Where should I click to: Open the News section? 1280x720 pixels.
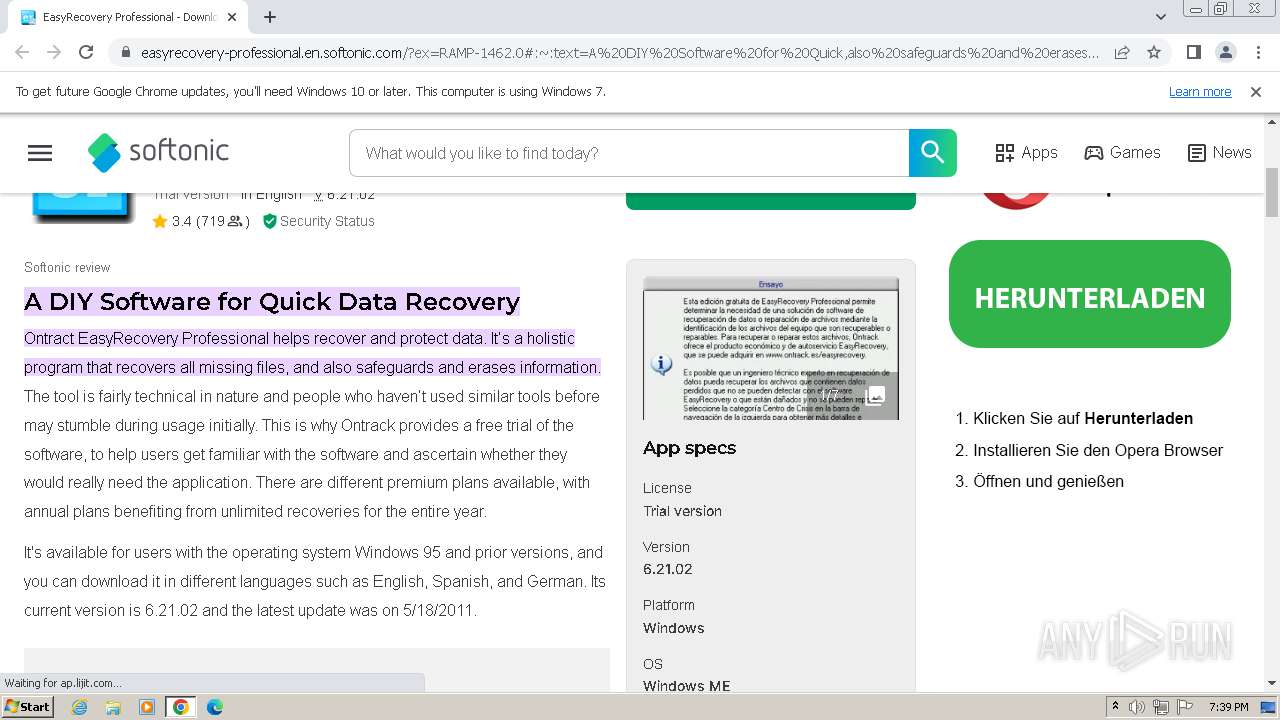click(1219, 153)
